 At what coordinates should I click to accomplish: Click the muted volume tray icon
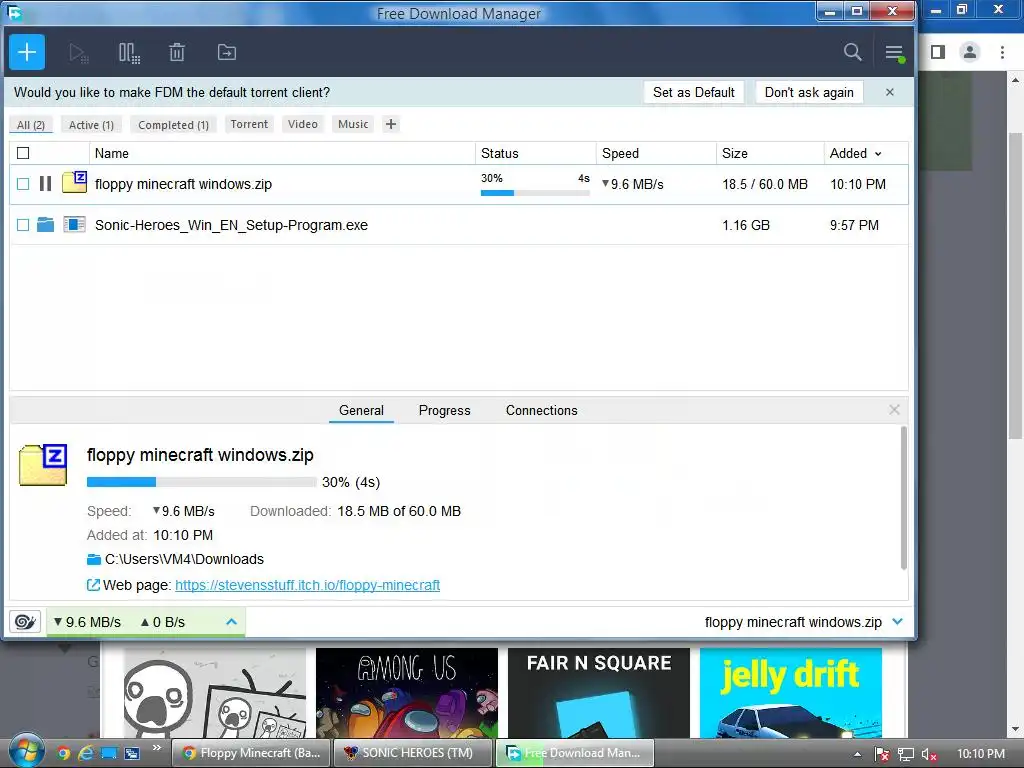tap(929, 754)
